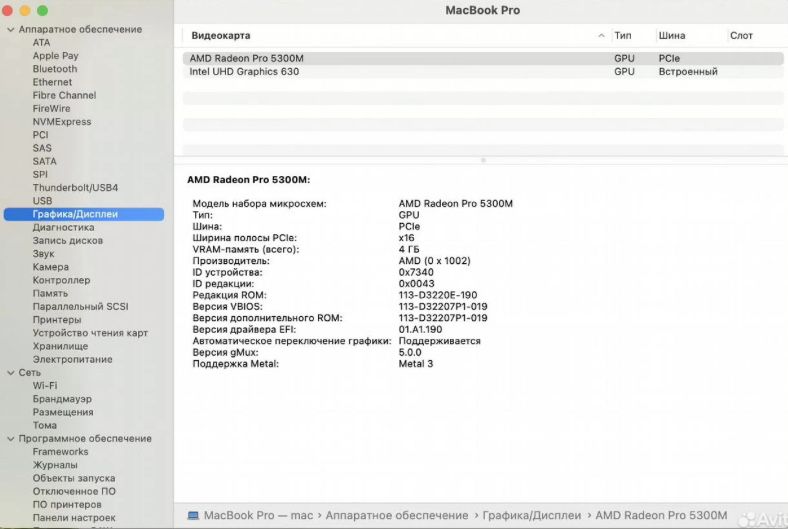788x529 pixels.
Task: Select Запись дисков in the sidebar
Action: tap(68, 241)
